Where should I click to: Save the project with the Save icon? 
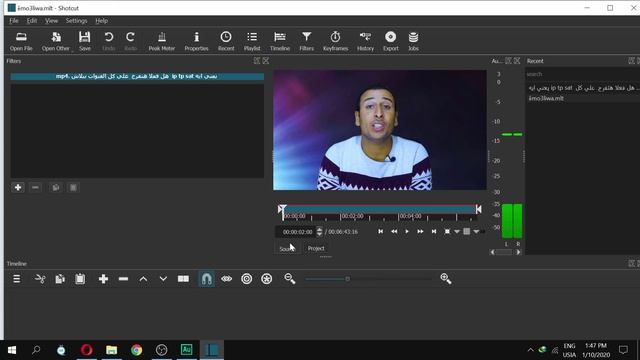pos(84,41)
